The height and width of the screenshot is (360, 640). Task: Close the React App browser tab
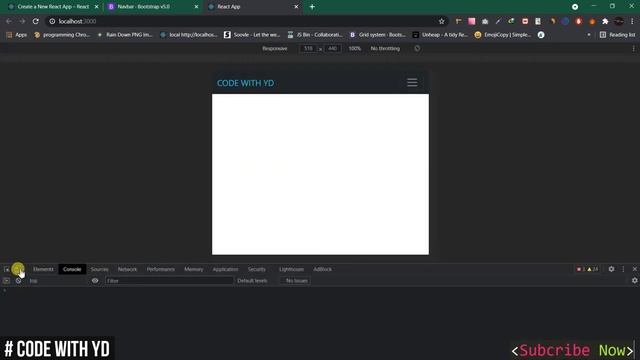(296, 7)
